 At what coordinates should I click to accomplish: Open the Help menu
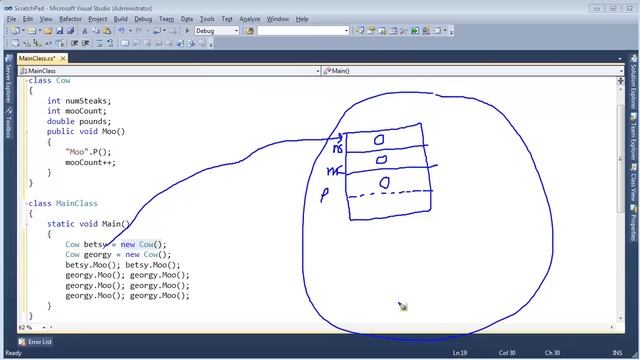point(302,19)
